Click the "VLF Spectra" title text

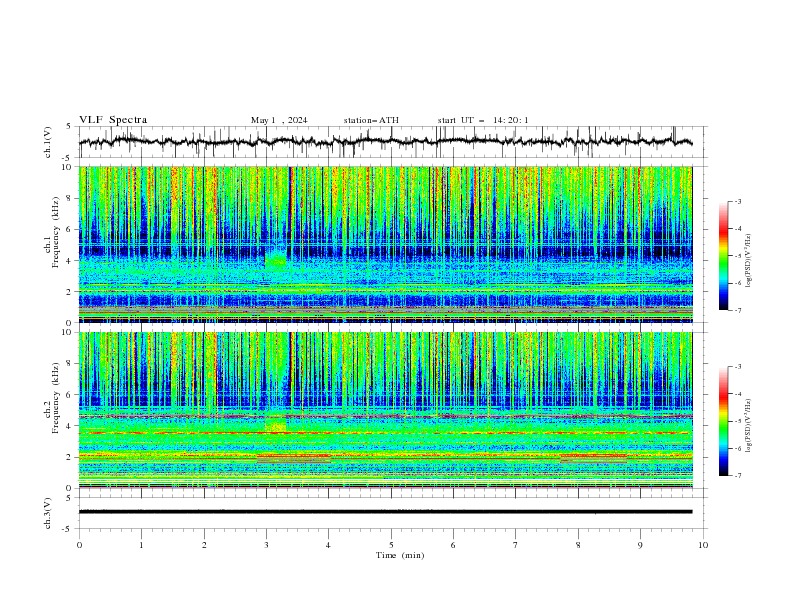click(113, 120)
